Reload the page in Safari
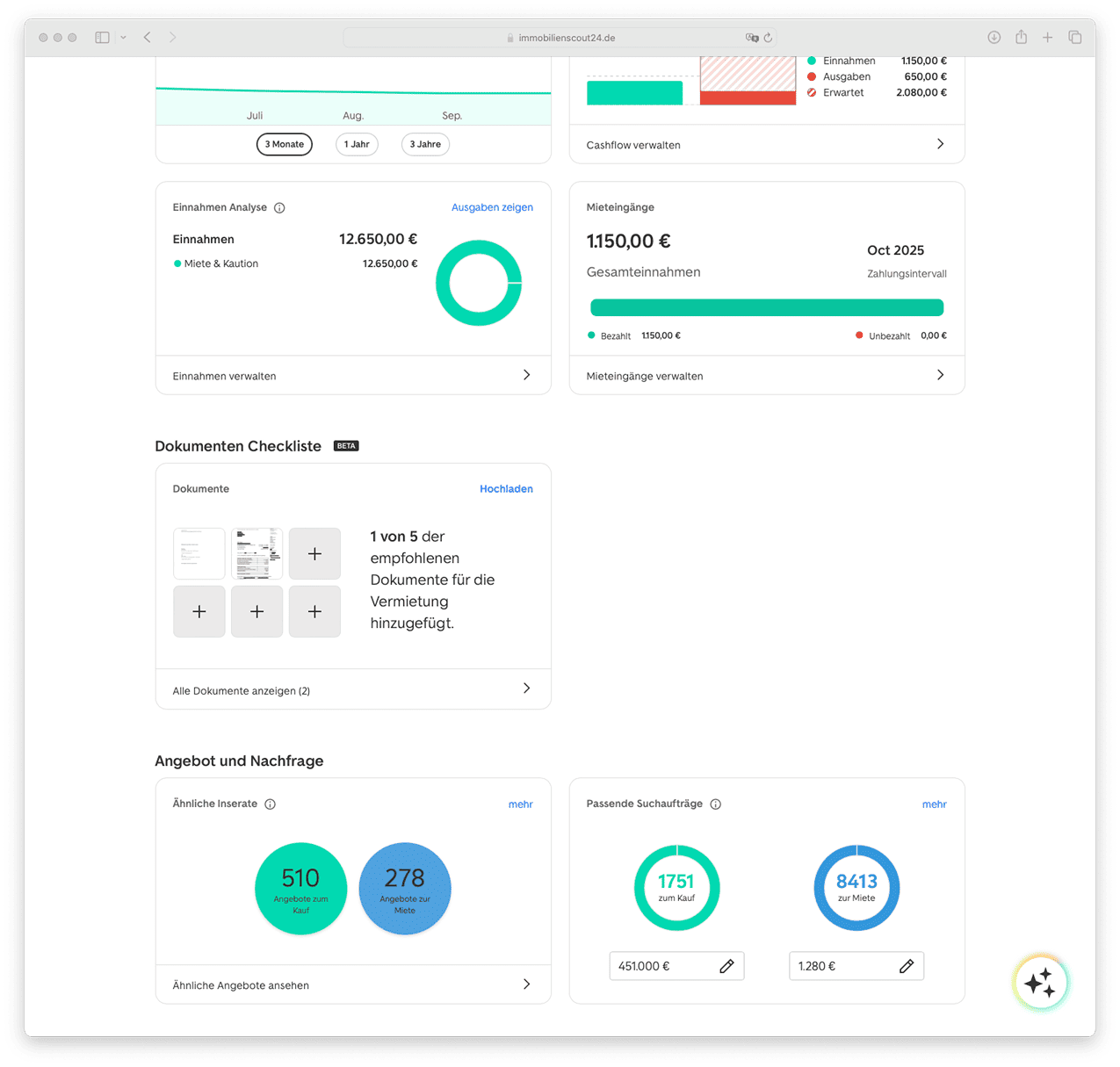Image resolution: width=1120 pixels, height=1067 pixels. tap(768, 38)
